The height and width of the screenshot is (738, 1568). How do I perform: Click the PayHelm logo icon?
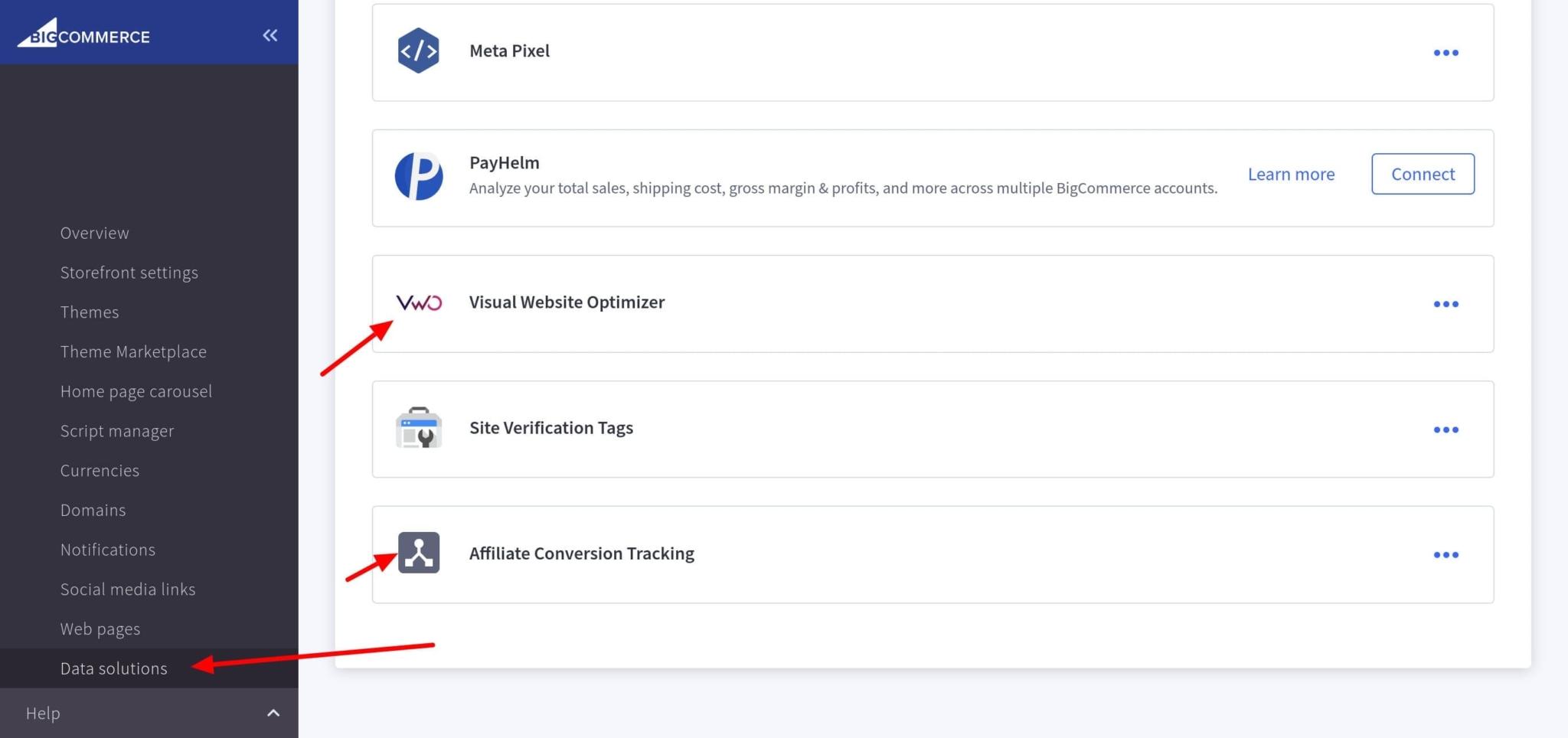418,175
